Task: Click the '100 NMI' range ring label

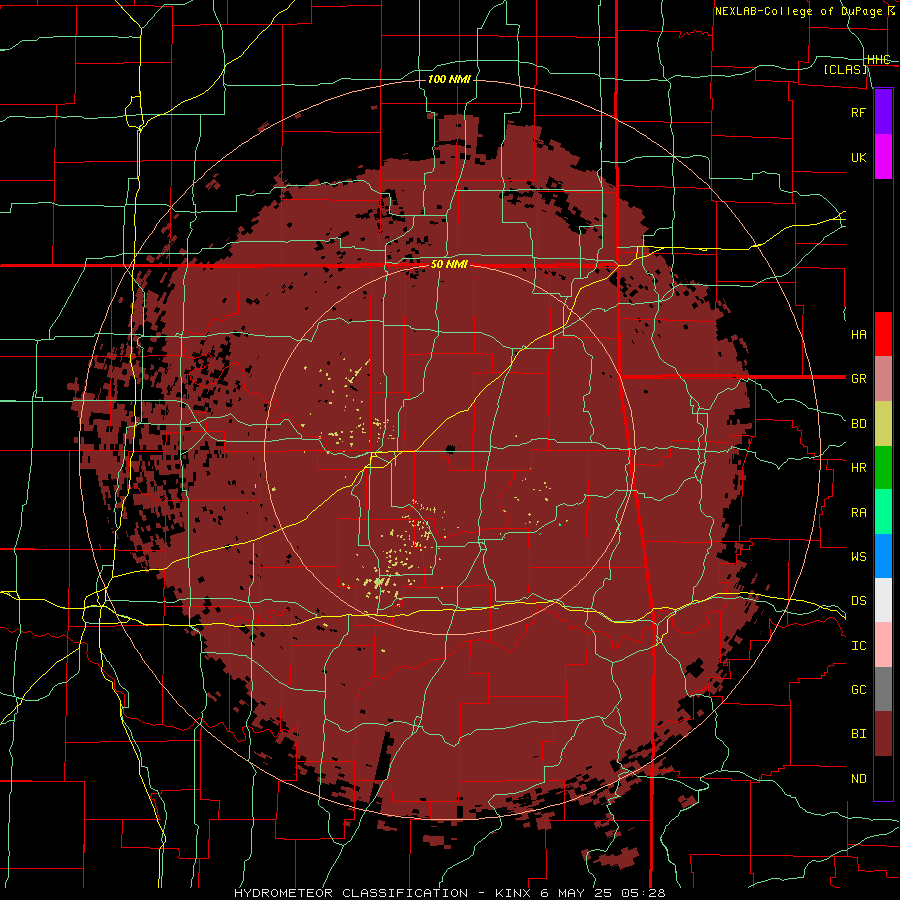Action: (449, 79)
